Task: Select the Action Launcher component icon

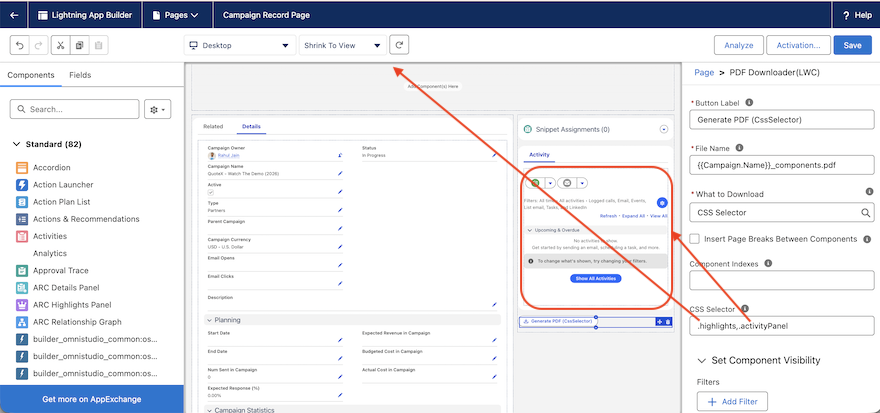Action: pos(22,185)
